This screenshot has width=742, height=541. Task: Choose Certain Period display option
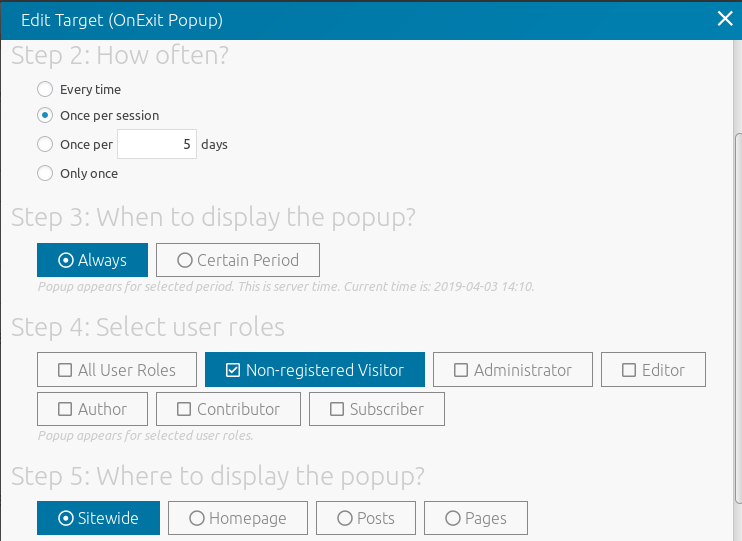pyautogui.click(x=238, y=260)
